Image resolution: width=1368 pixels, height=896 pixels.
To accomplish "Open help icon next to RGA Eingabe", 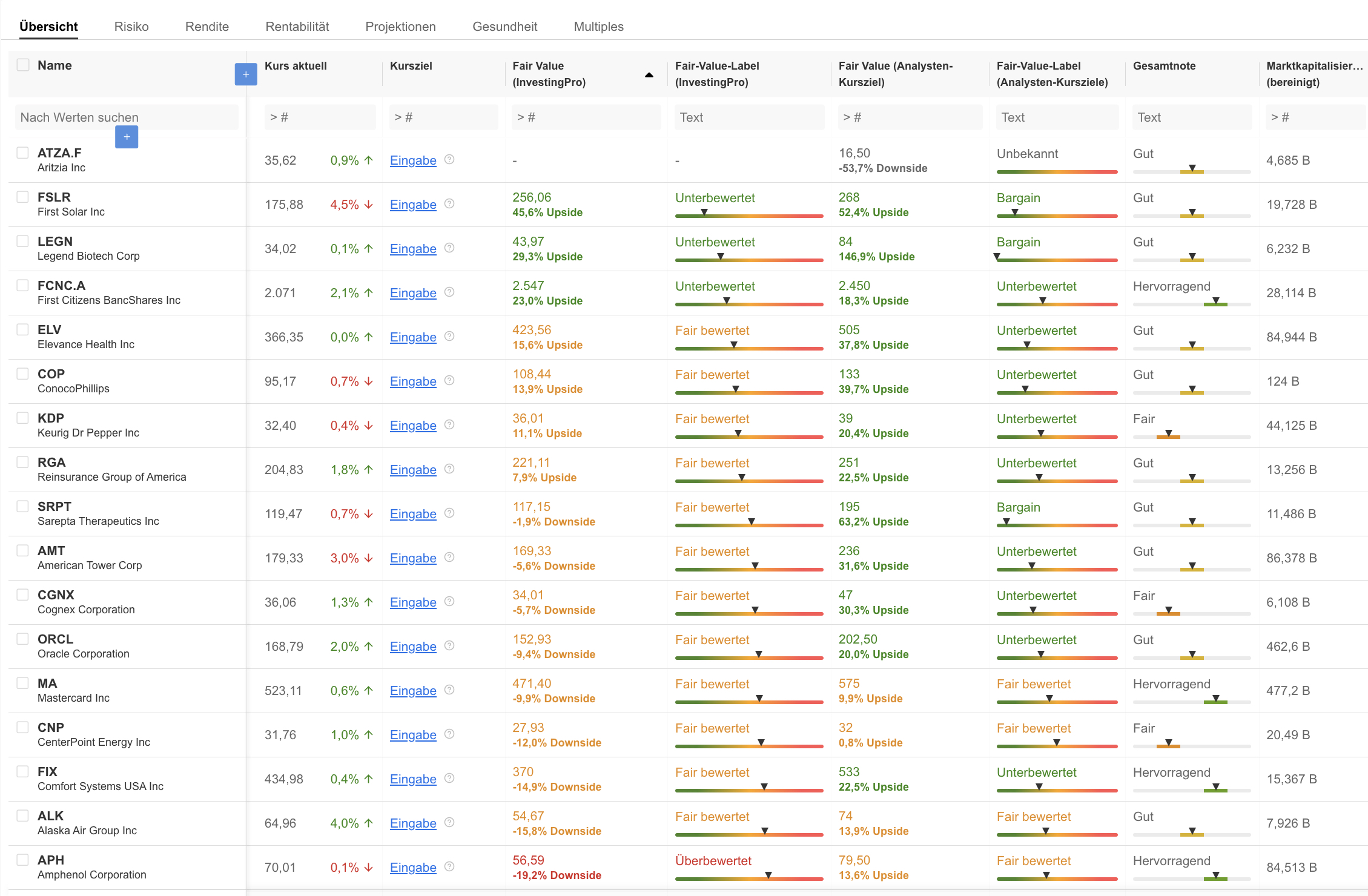I will (449, 469).
